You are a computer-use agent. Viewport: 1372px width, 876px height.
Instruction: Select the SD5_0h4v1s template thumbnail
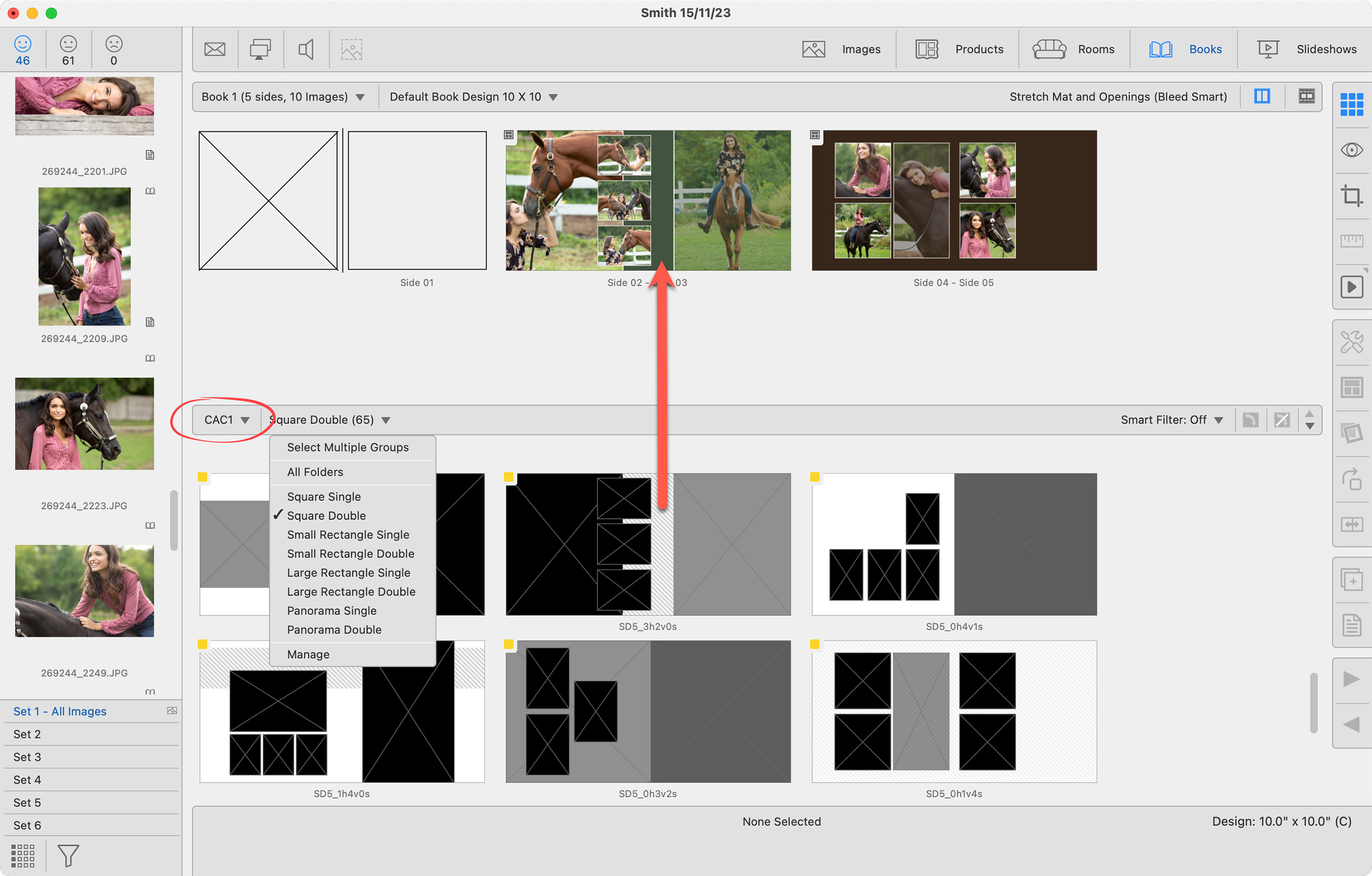coord(954,544)
